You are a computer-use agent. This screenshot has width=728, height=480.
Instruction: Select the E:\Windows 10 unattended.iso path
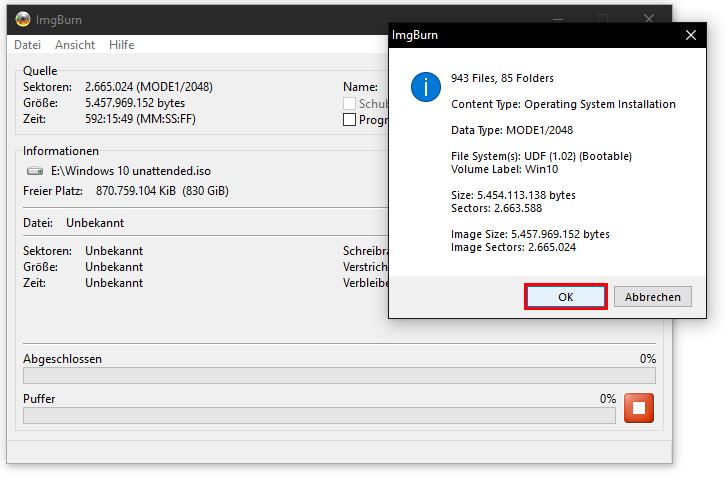131,171
